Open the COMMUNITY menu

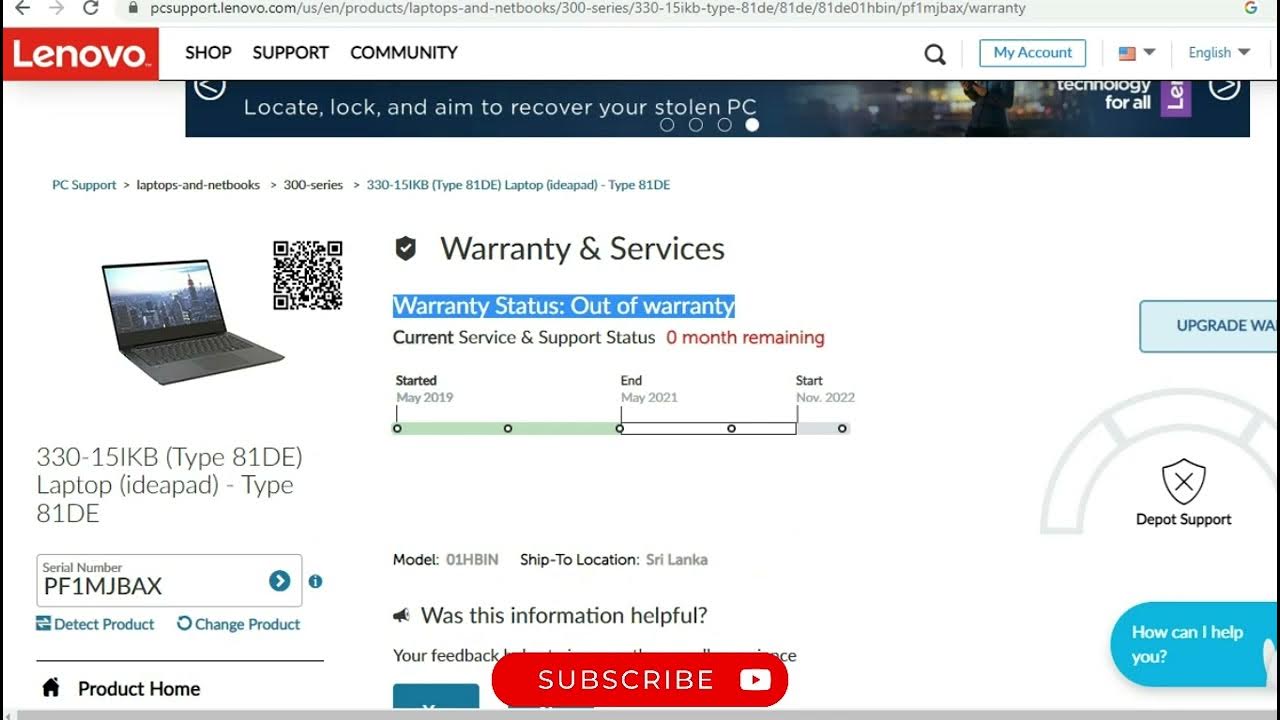404,53
